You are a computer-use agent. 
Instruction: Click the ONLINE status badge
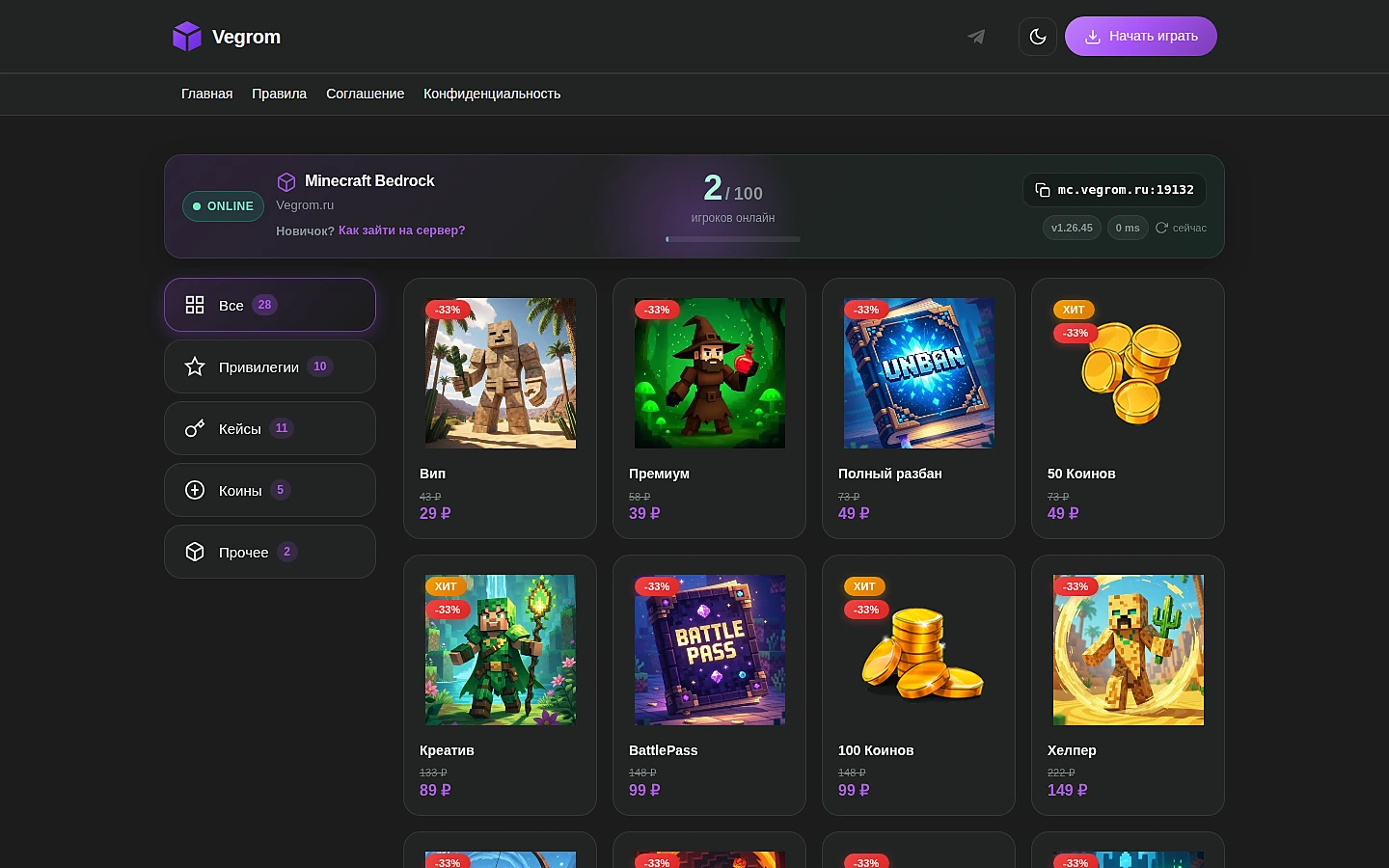[x=223, y=206]
